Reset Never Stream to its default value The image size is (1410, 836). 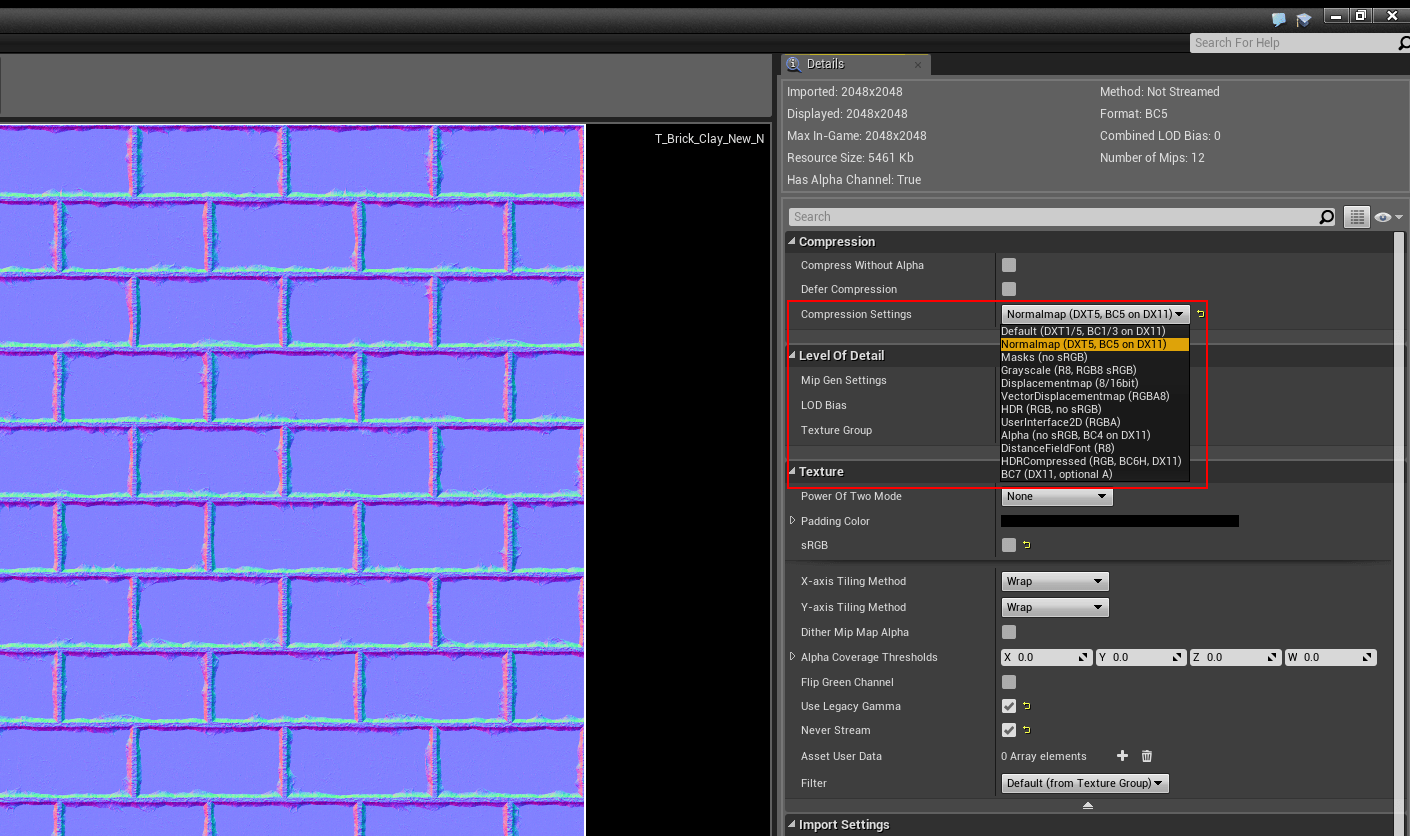click(1027, 730)
